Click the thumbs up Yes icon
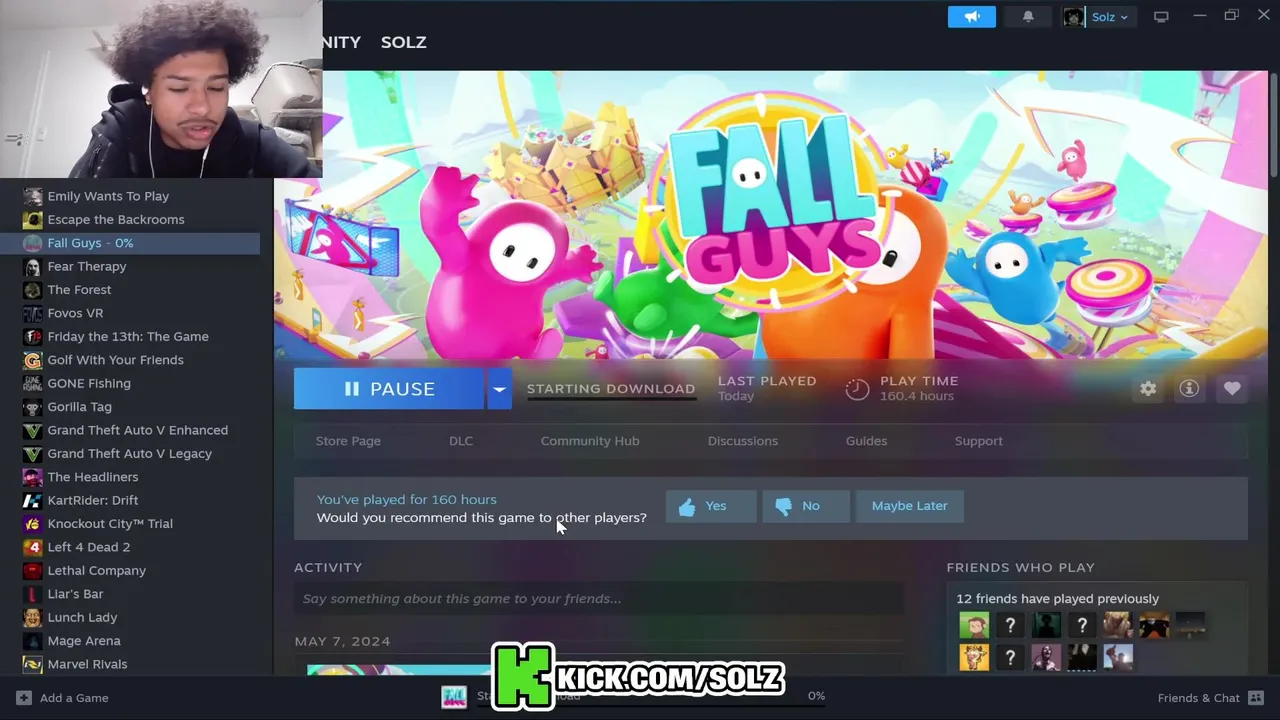The image size is (1280, 720). pos(687,507)
